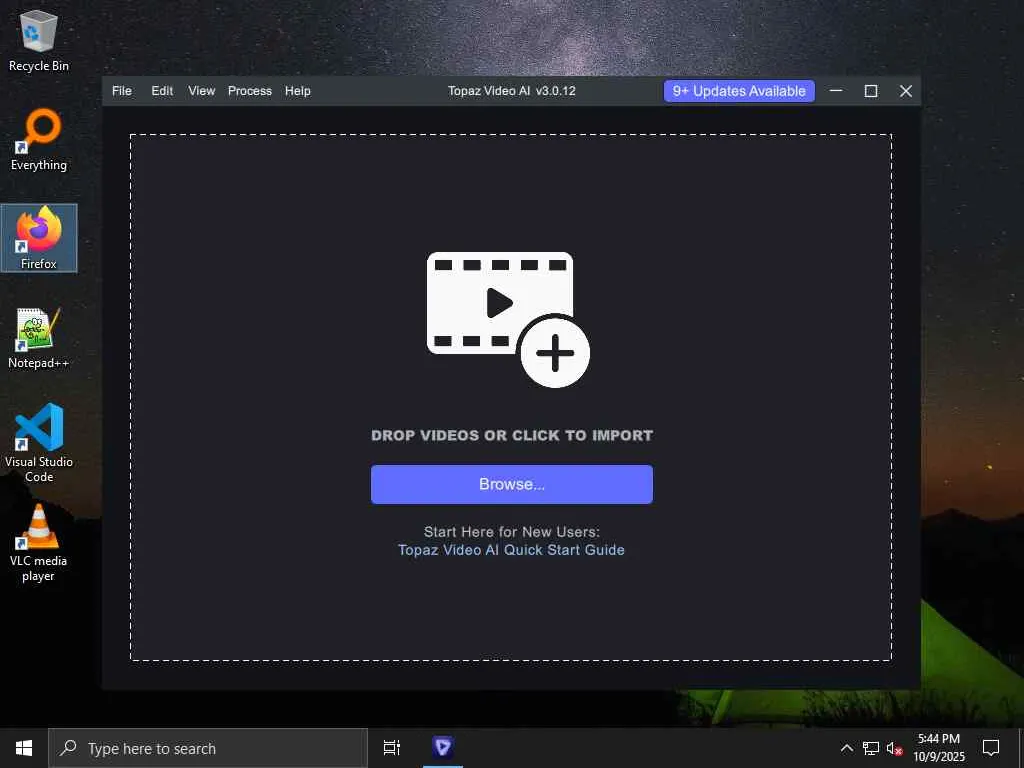1024x768 pixels.
Task: Open the View menu
Action: tap(202, 91)
